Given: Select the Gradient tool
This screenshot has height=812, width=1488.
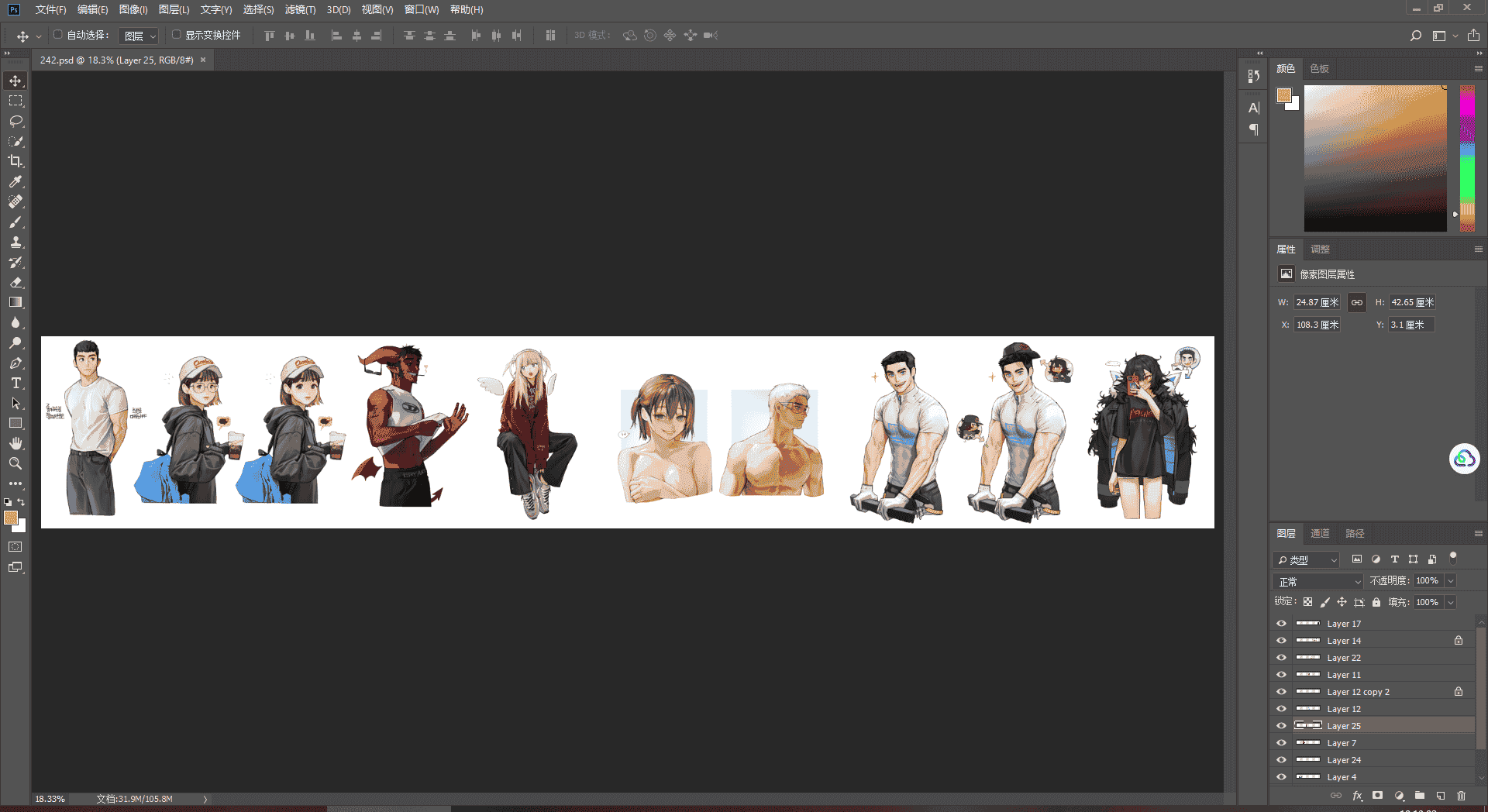Looking at the screenshot, I should 15,302.
